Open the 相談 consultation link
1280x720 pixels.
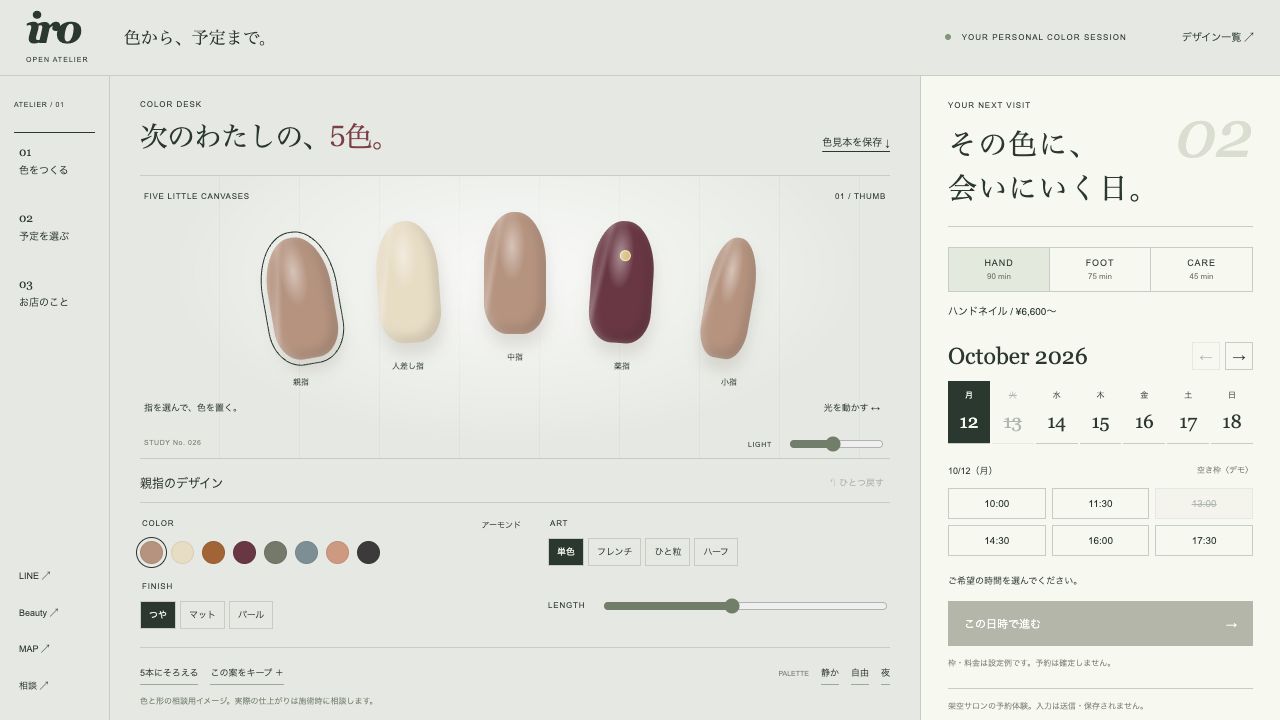click(x=34, y=686)
